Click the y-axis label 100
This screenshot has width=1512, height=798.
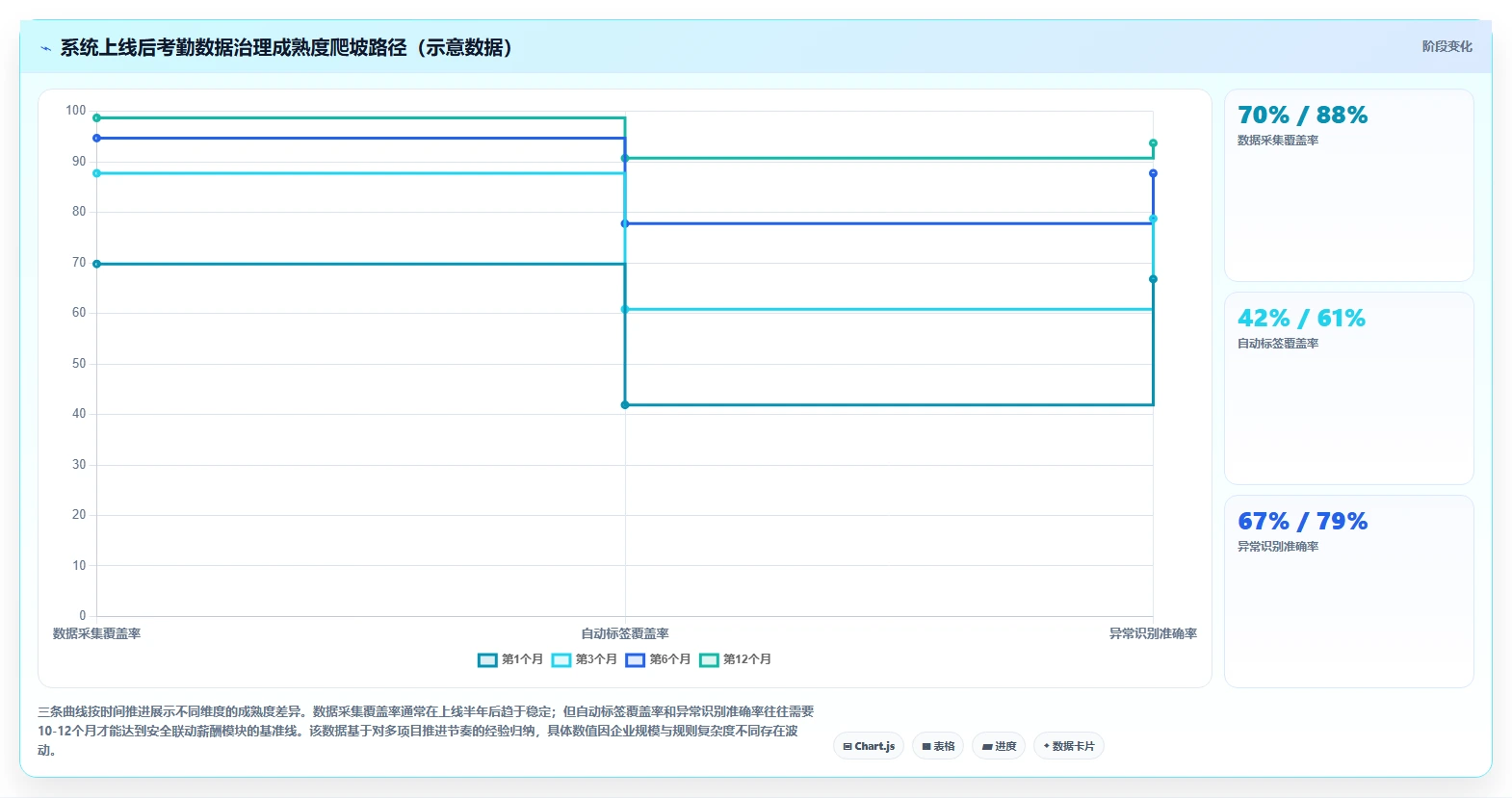76,111
